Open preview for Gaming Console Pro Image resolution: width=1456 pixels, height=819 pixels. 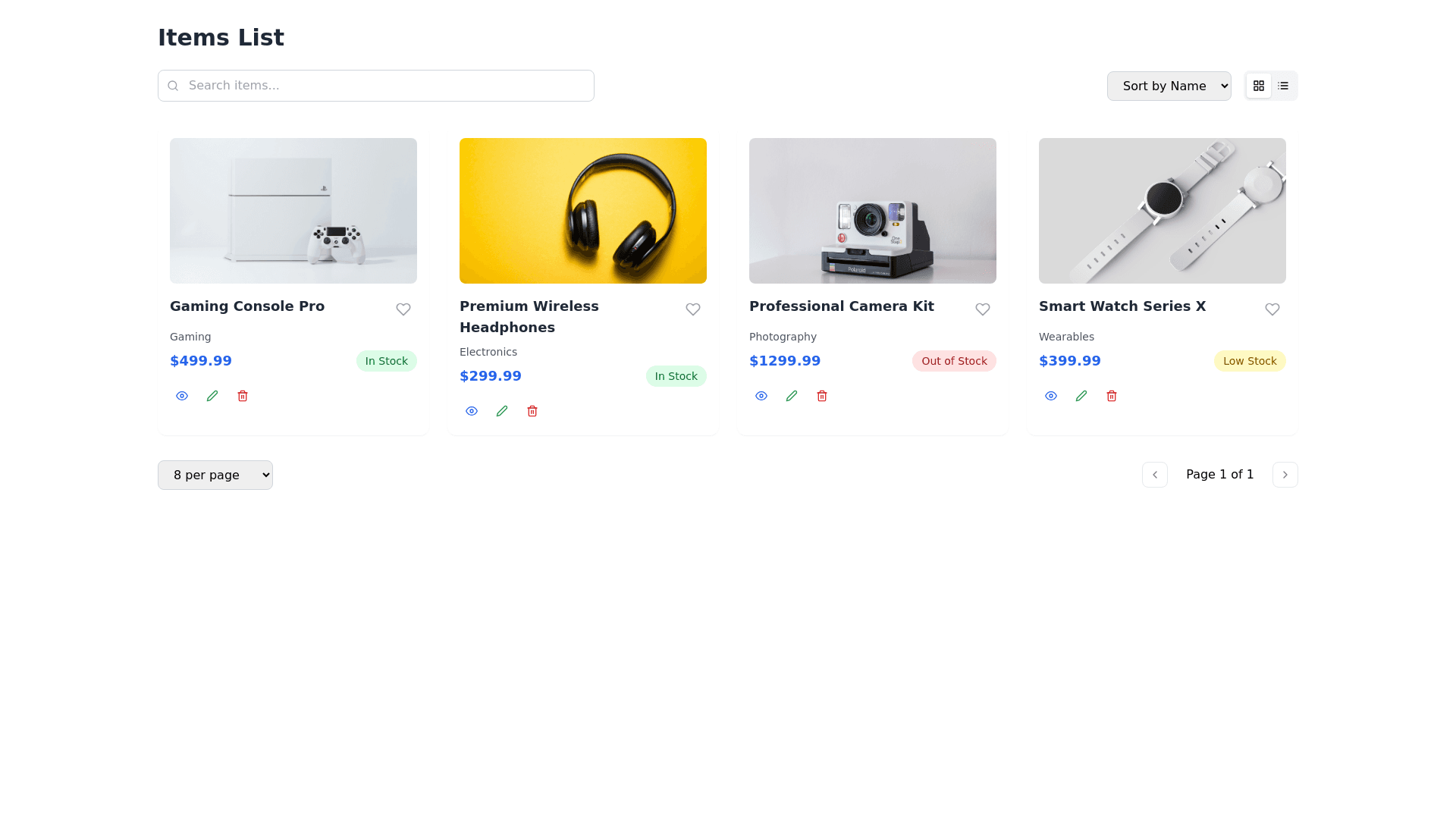[x=181, y=395]
